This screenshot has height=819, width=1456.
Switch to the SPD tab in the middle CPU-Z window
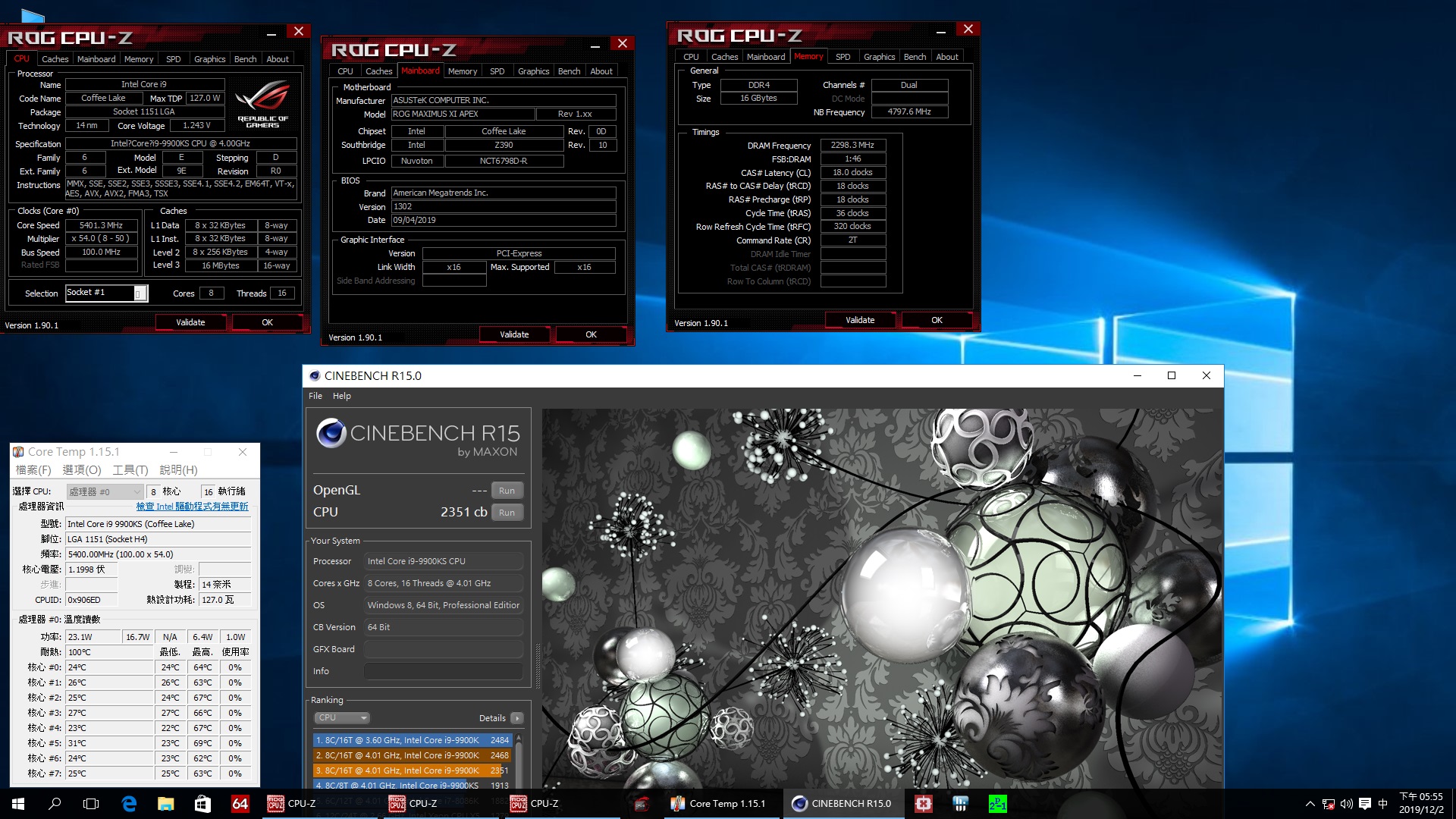click(497, 71)
